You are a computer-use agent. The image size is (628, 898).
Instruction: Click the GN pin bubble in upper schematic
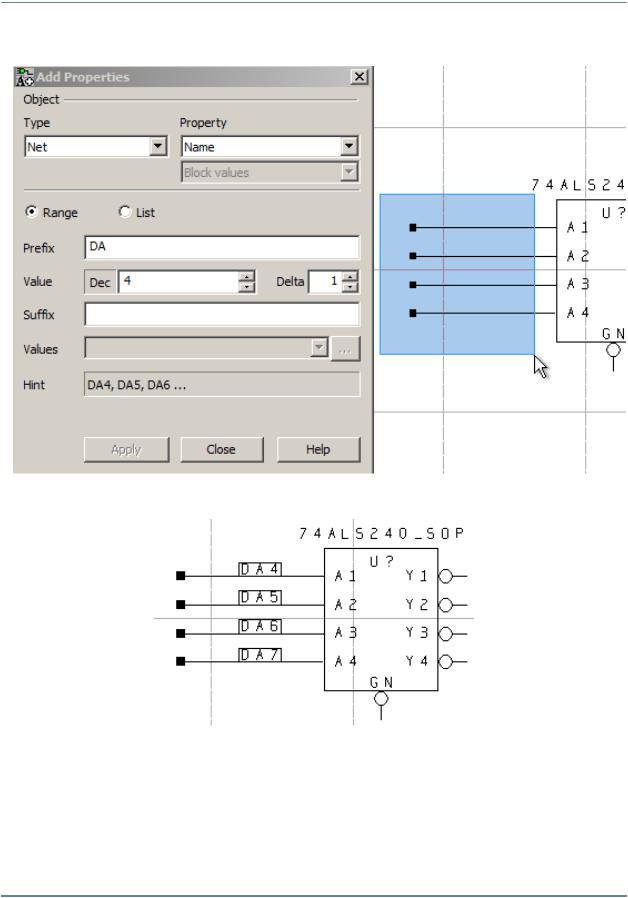[x=613, y=349]
